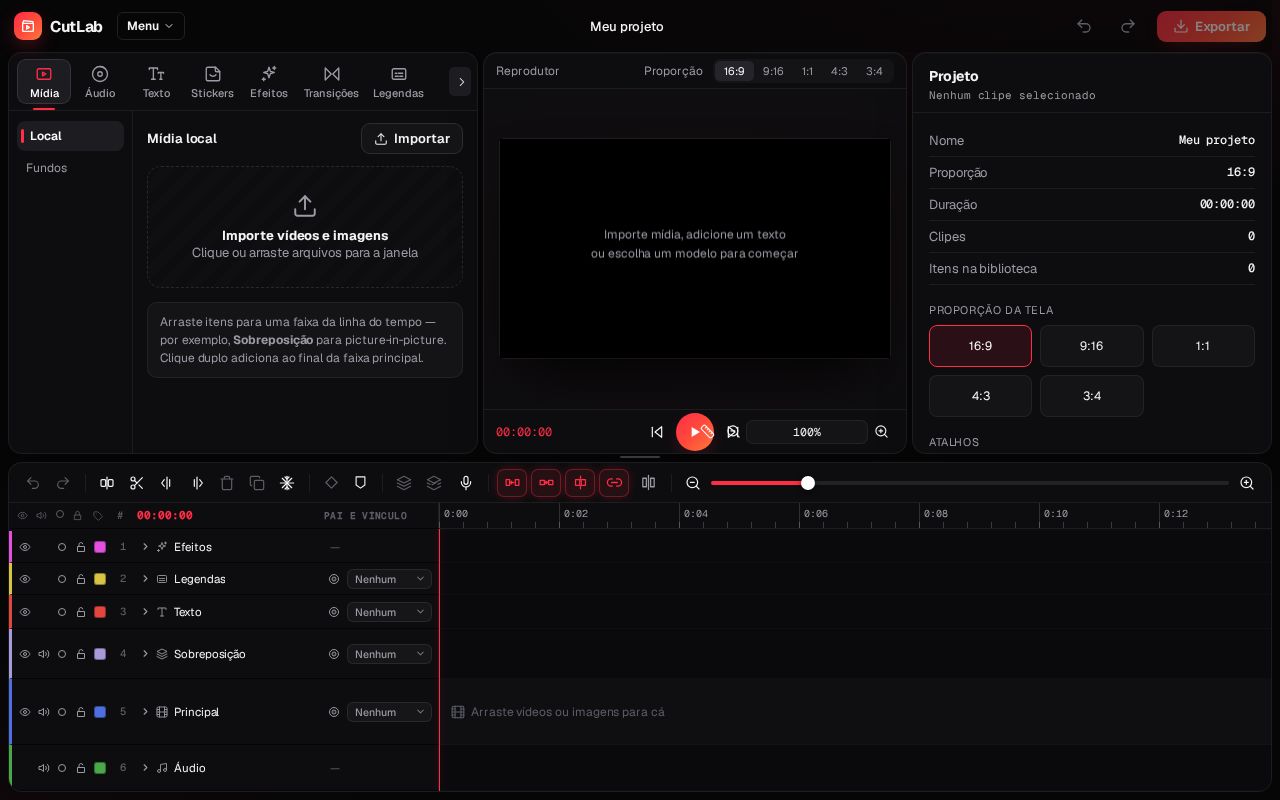
Task: Skip to the start of the preview
Action: click(657, 432)
